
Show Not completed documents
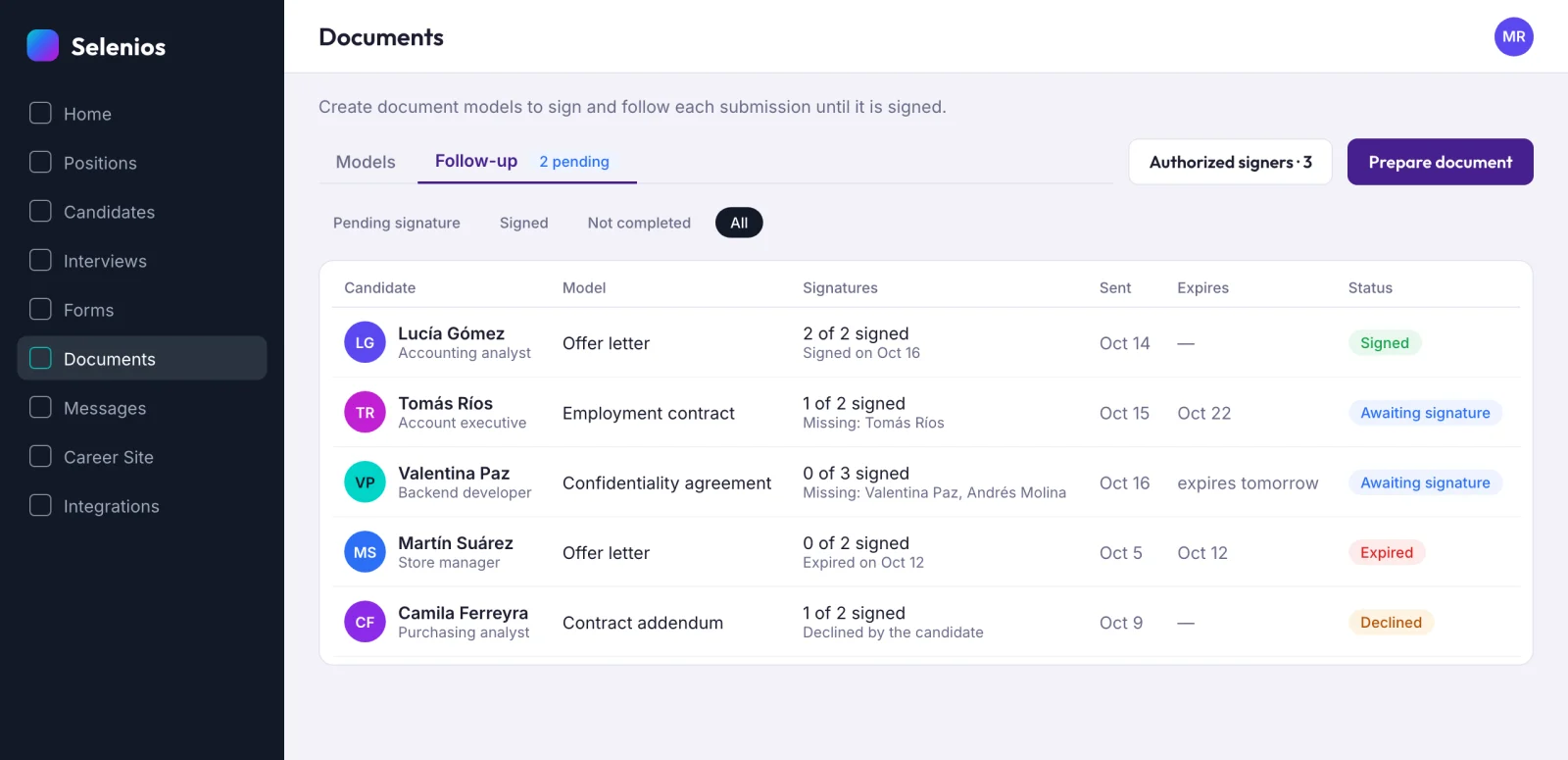[639, 223]
